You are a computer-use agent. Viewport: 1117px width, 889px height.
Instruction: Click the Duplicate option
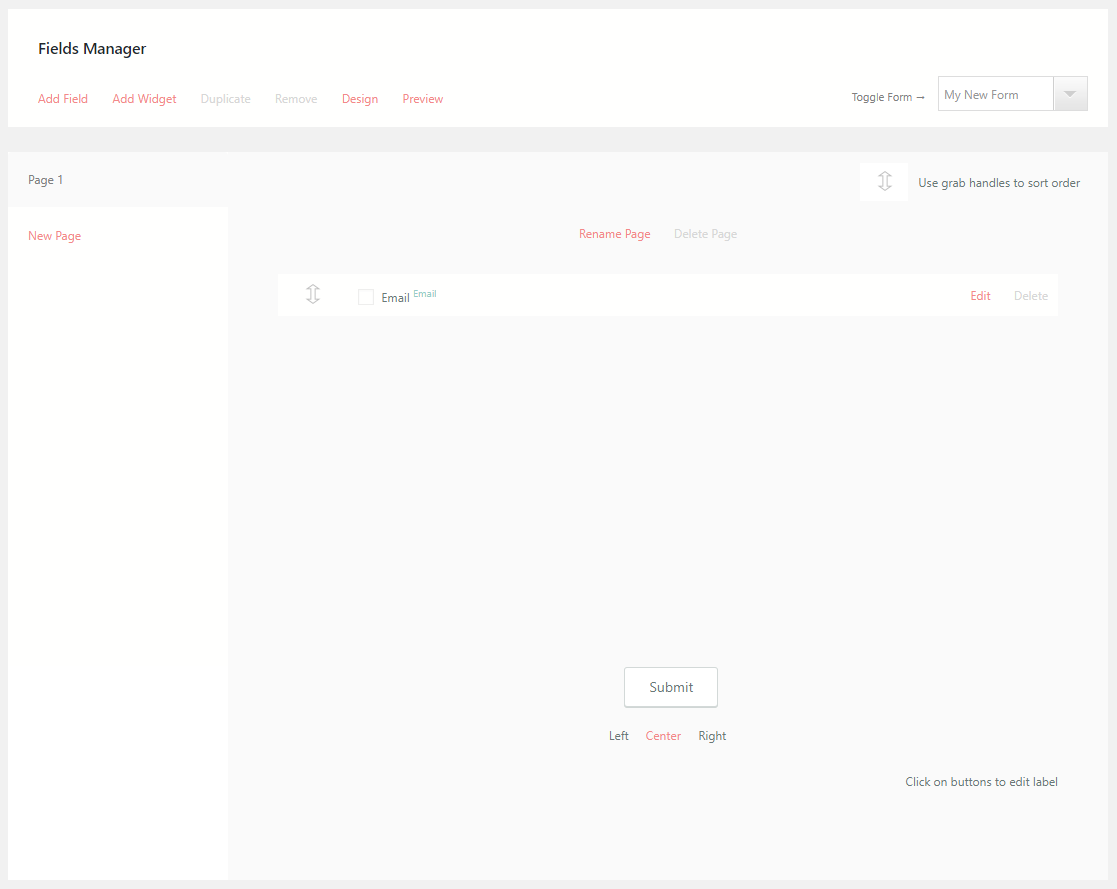[x=225, y=98]
